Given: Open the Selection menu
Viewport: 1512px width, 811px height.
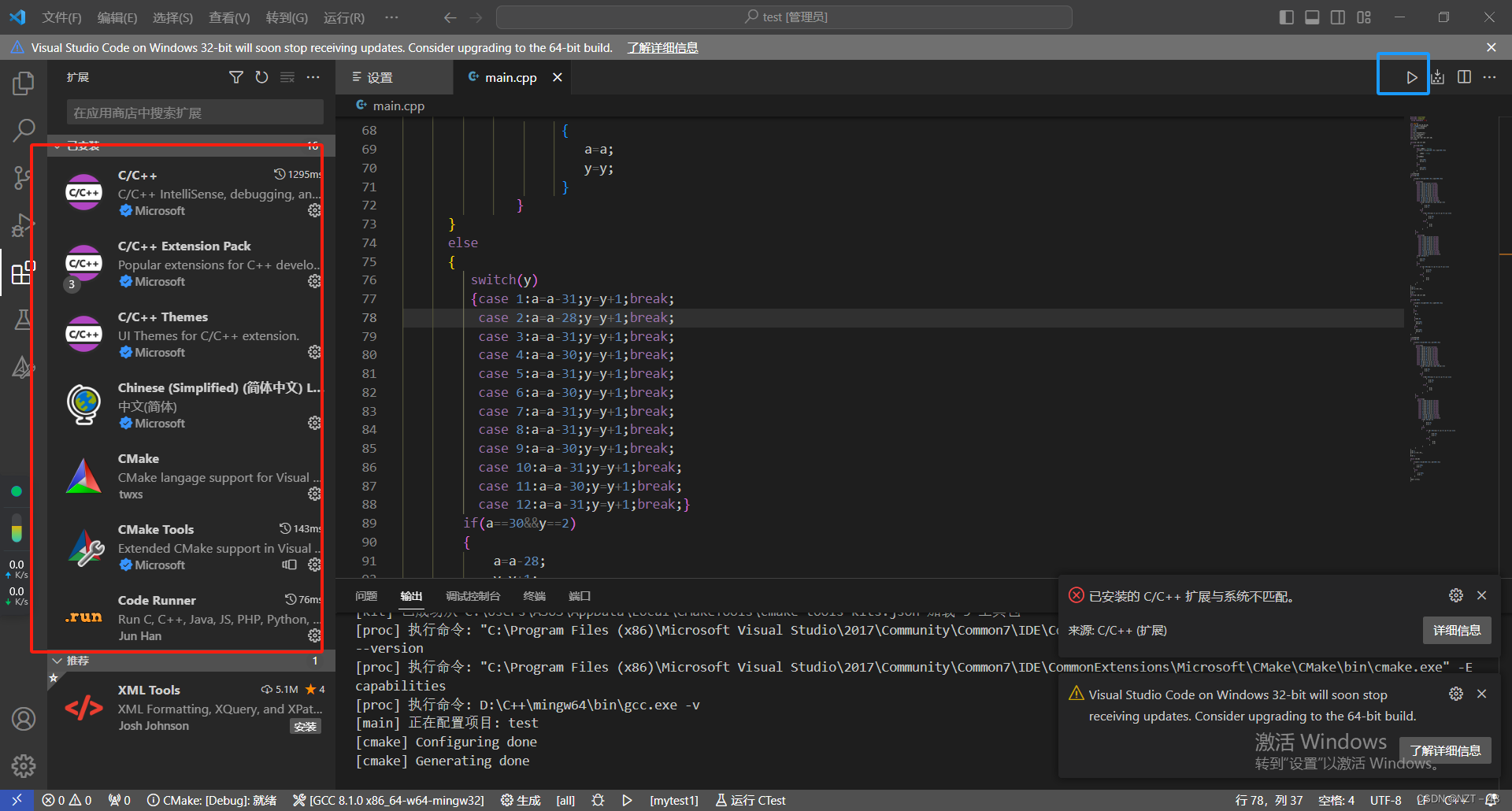Looking at the screenshot, I should tap(172, 17).
